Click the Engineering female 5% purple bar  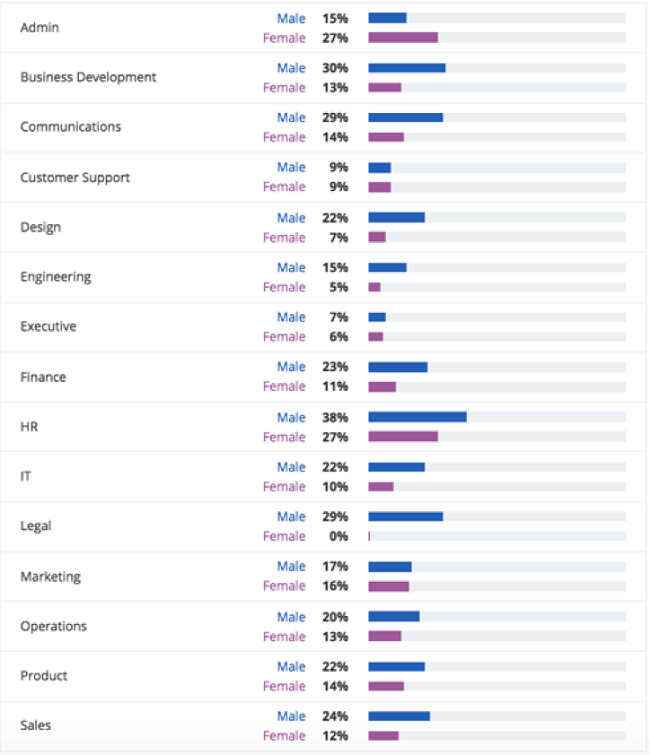(x=374, y=287)
